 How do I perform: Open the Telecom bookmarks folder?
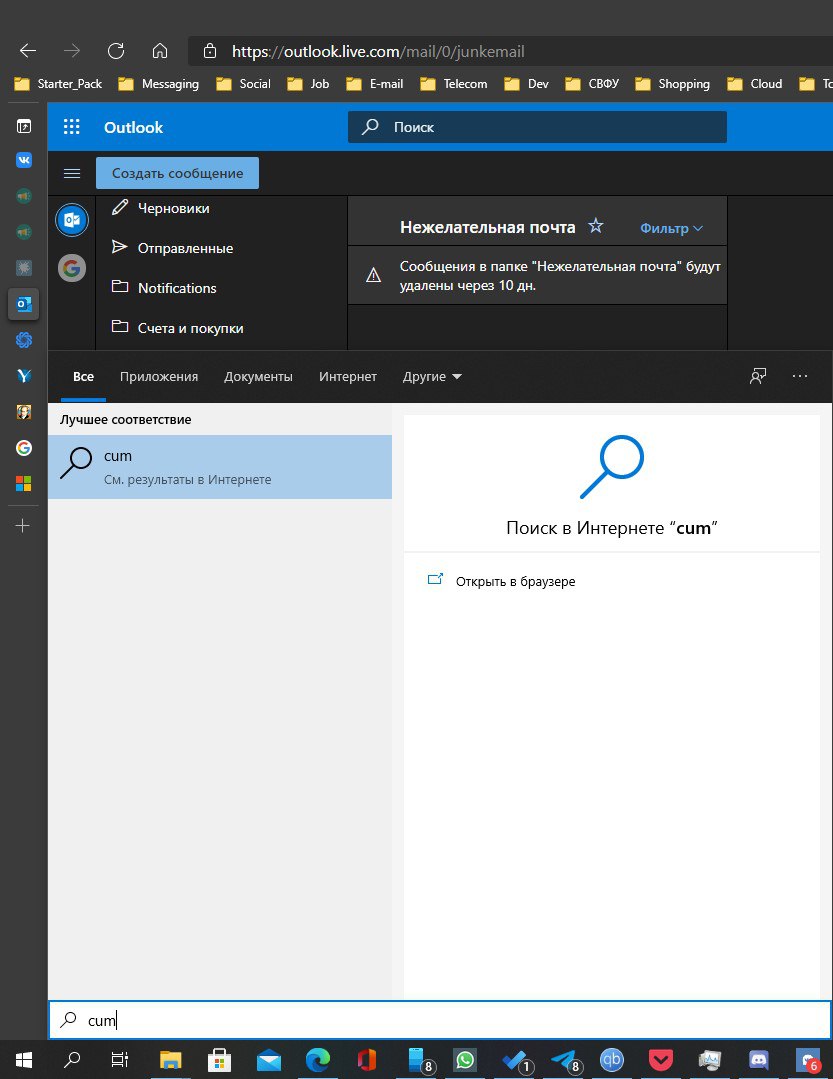coord(454,83)
